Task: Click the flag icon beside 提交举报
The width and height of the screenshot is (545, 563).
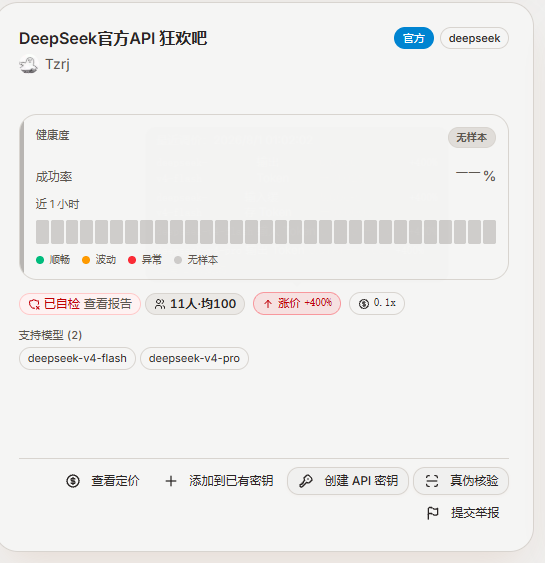Action: 433,513
